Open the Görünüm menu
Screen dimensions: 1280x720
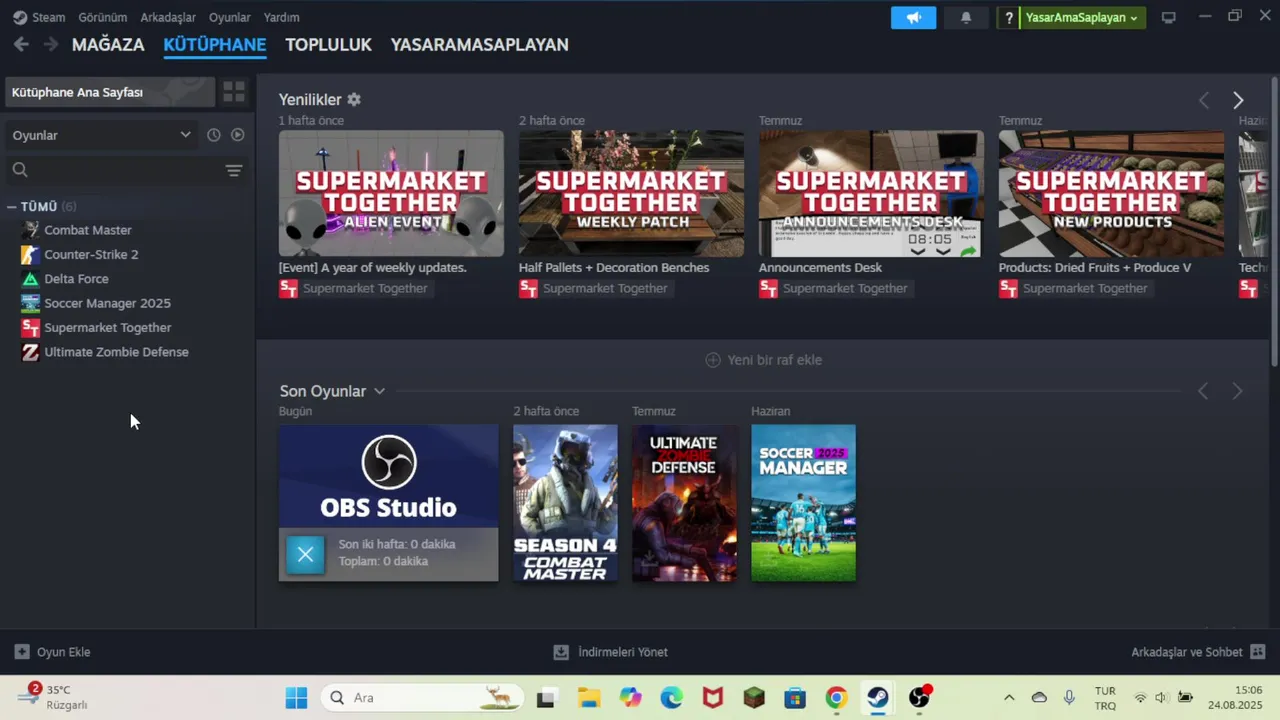point(103,17)
